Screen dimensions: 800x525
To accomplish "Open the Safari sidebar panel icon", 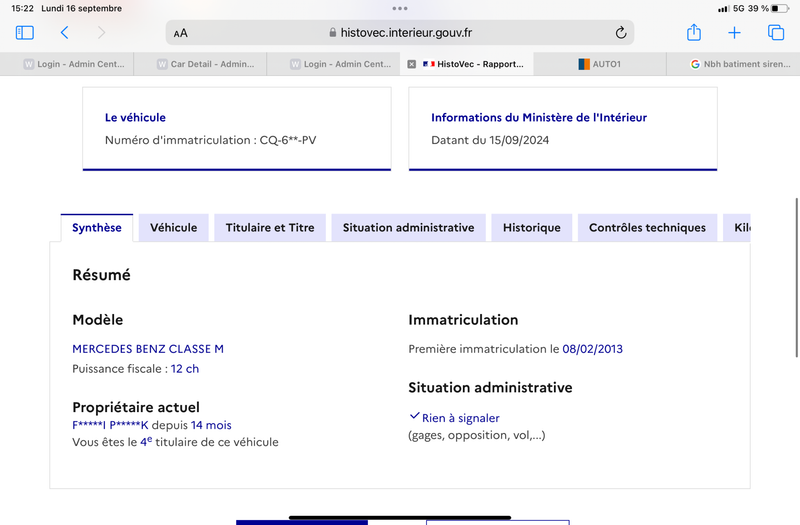I will (x=24, y=33).
